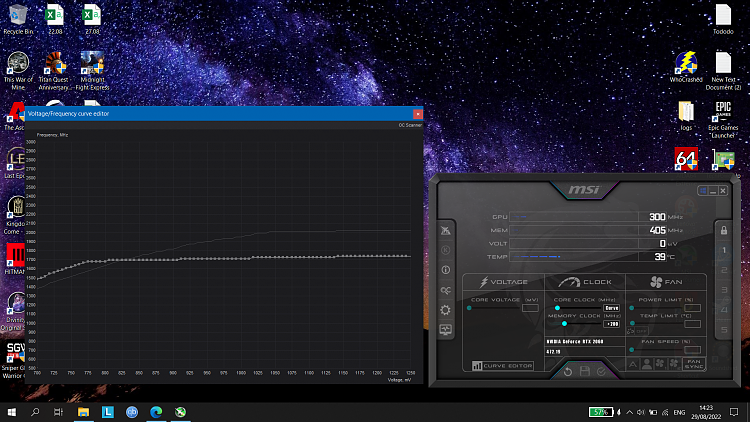Toggle Fan Sync button
This screenshot has width=750, height=422.
point(694,364)
